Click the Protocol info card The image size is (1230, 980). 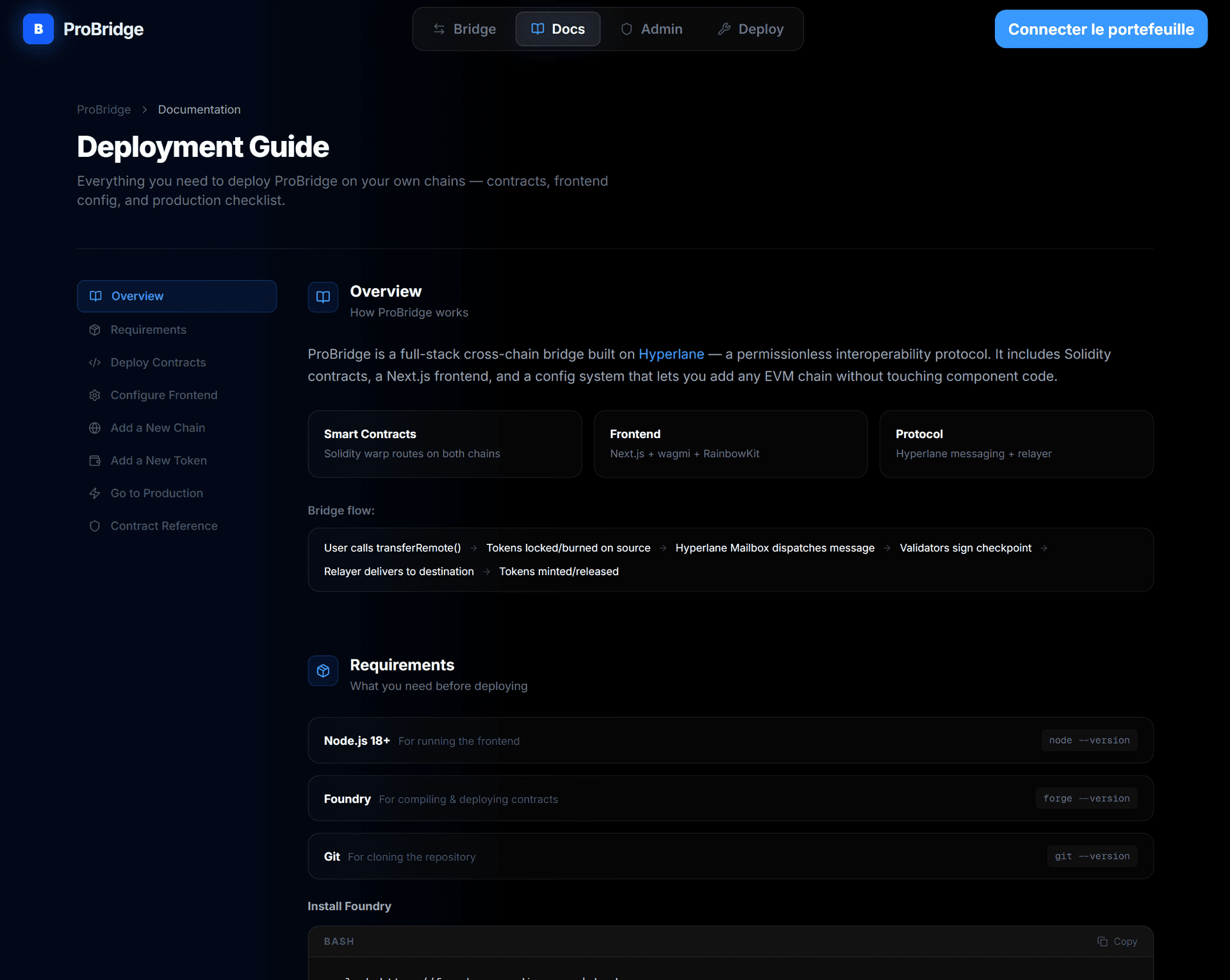[x=1016, y=444]
